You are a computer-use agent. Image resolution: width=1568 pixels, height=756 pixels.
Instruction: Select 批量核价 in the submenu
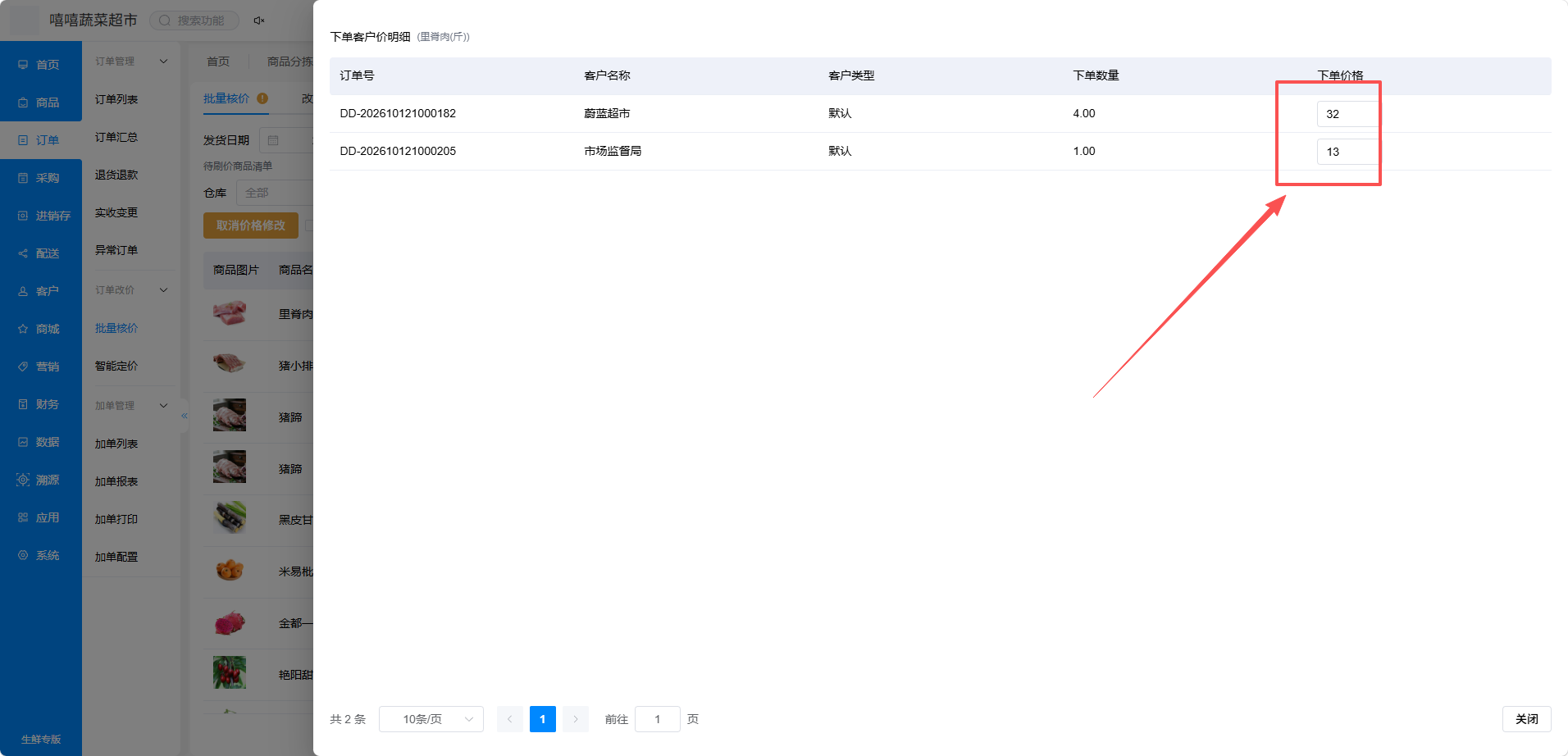pos(116,328)
